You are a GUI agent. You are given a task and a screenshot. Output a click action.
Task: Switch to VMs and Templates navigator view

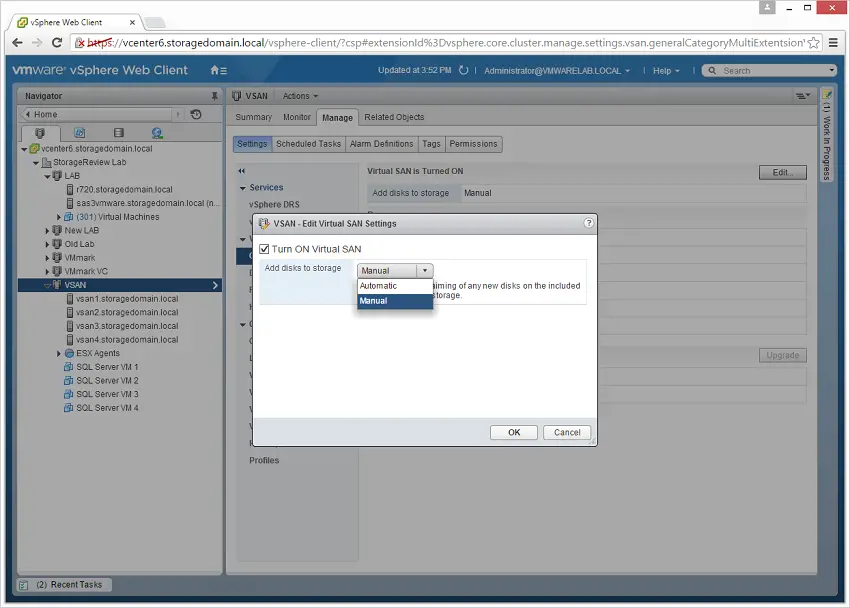pyautogui.click(x=80, y=133)
